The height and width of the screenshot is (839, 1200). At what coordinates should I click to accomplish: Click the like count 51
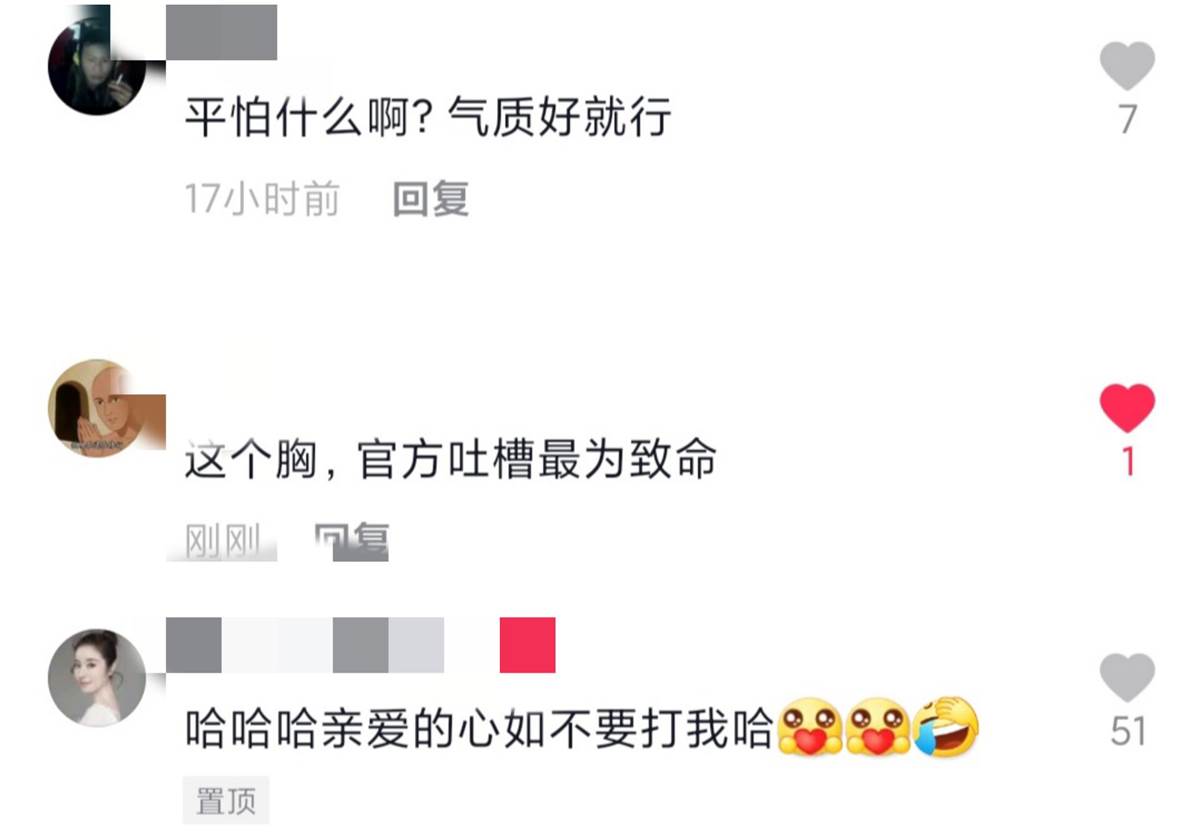coord(1128,731)
